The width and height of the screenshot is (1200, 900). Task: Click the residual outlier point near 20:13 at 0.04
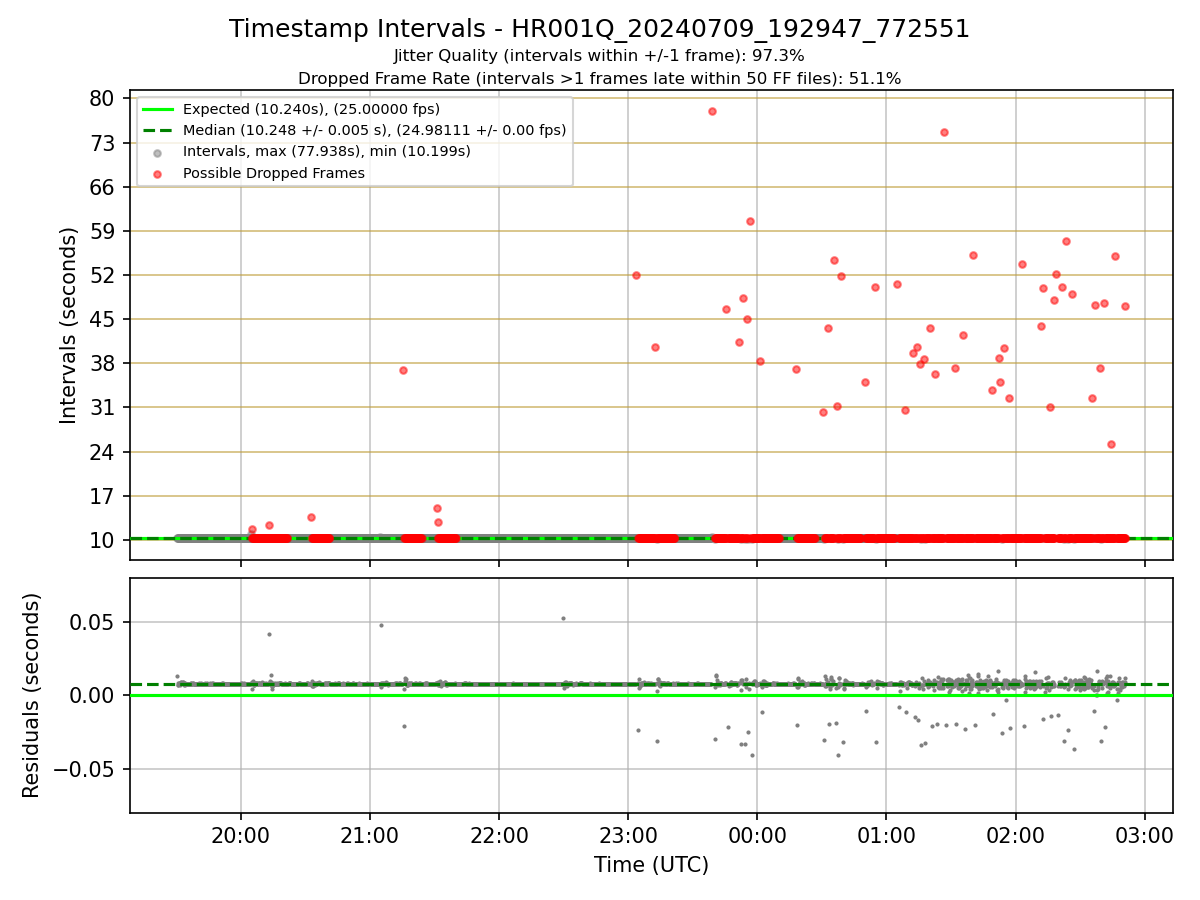[269, 634]
